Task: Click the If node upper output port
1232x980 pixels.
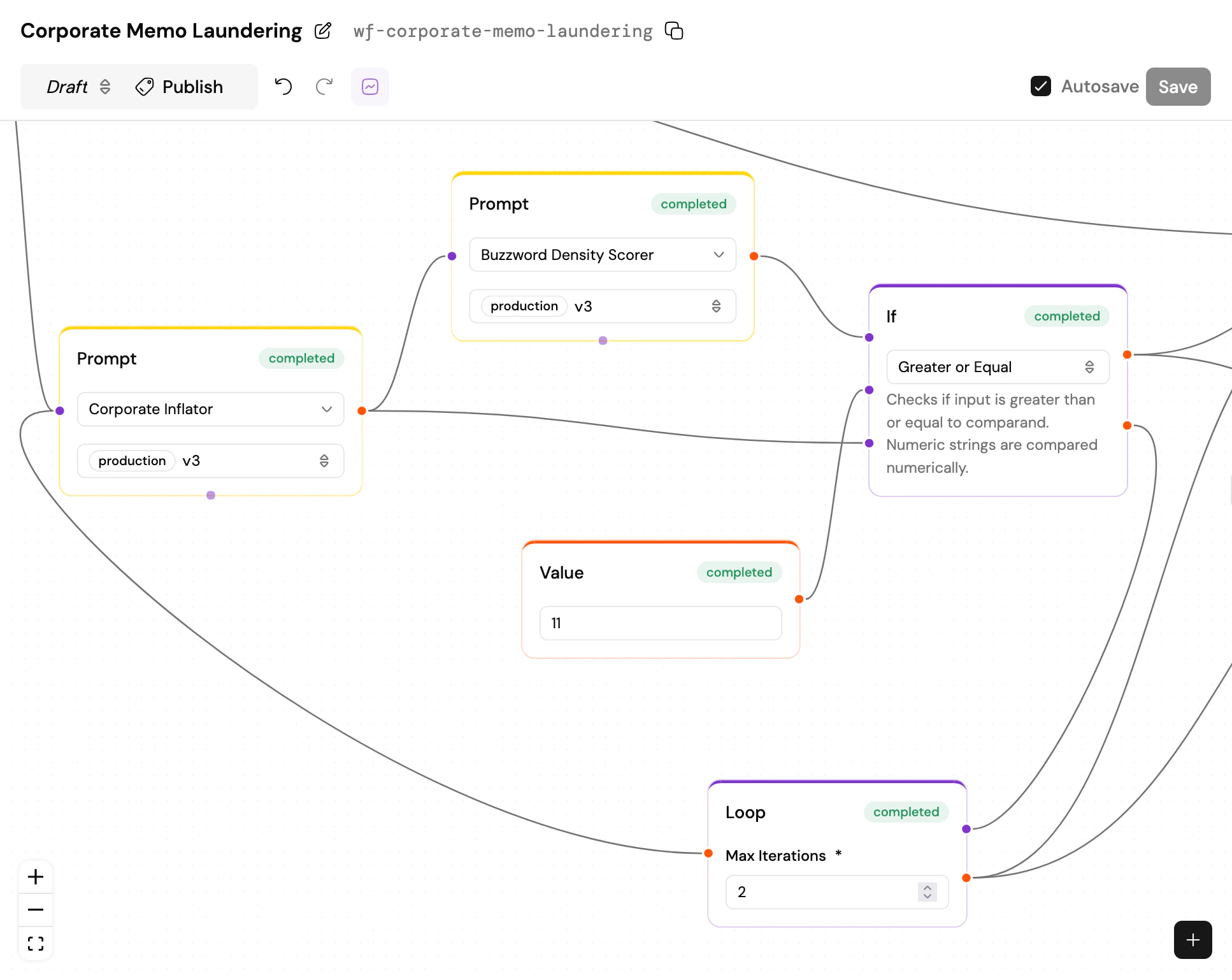Action: [x=1128, y=354]
